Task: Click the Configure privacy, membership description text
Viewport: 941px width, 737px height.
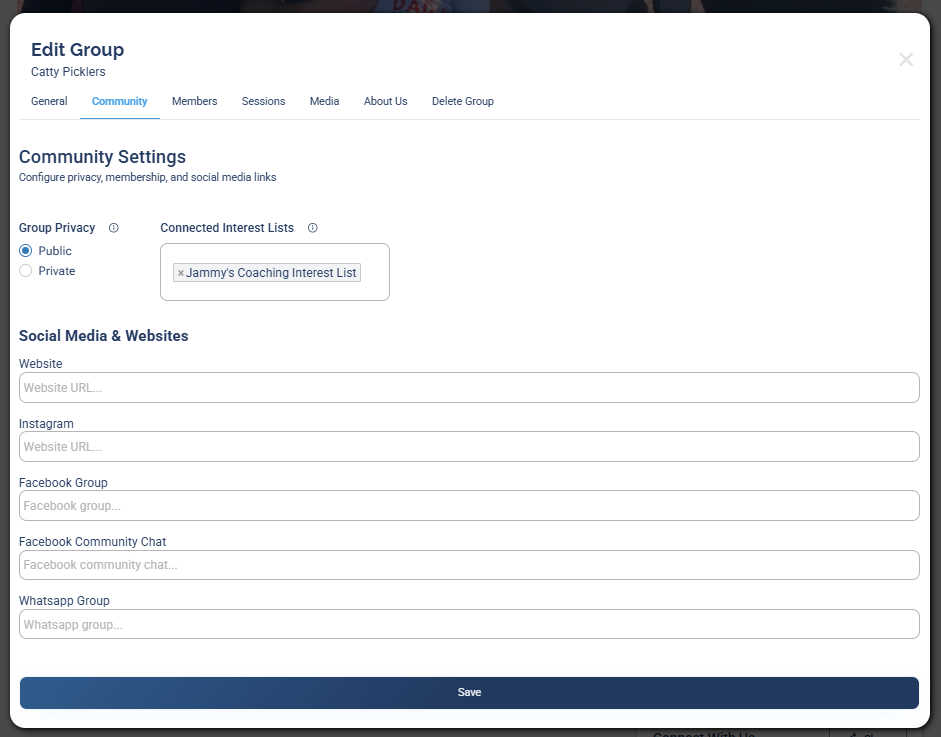Action: (148, 177)
